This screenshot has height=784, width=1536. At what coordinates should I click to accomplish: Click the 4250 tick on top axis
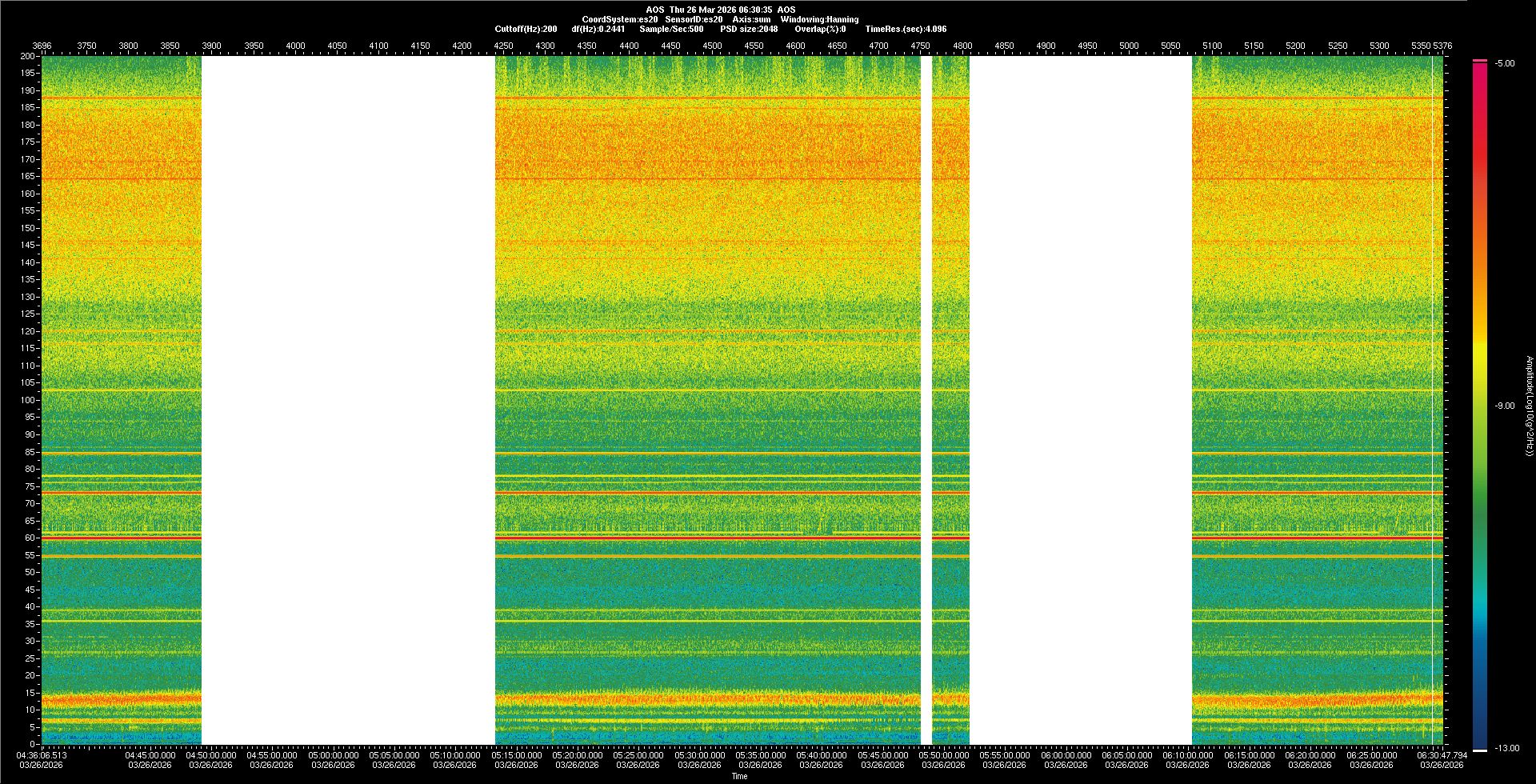[x=503, y=46]
